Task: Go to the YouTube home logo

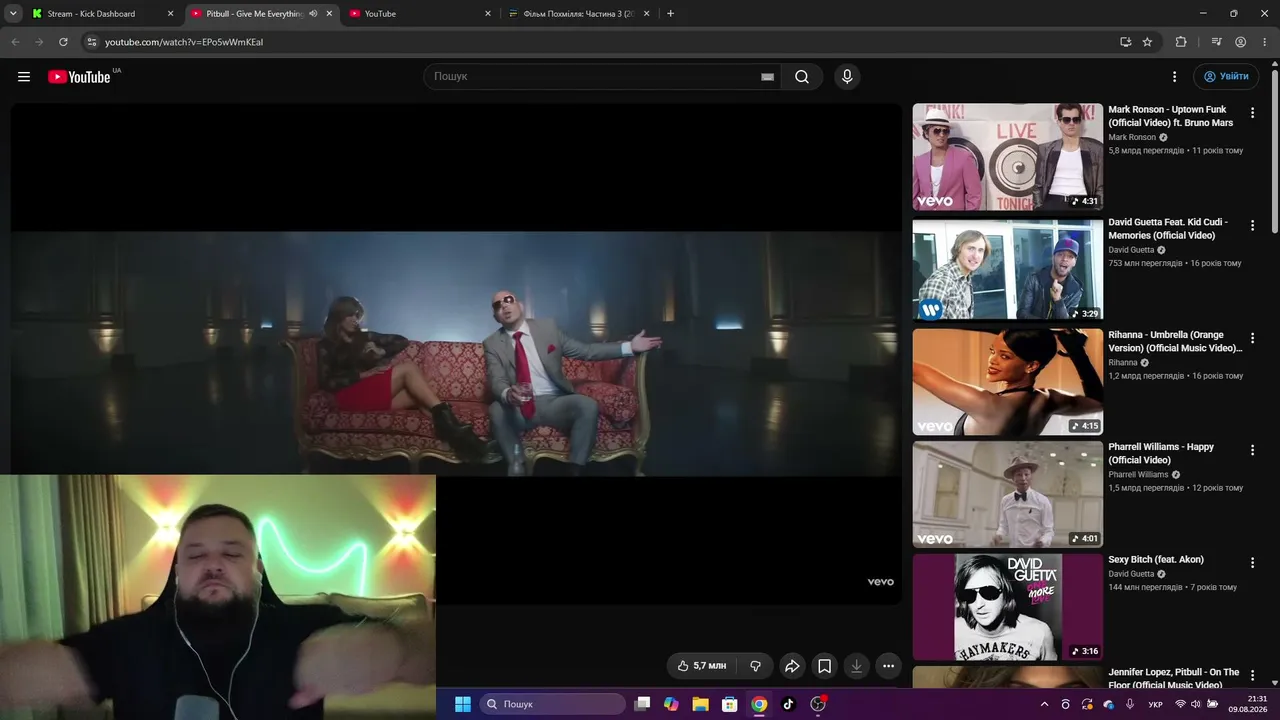Action: coord(79,77)
